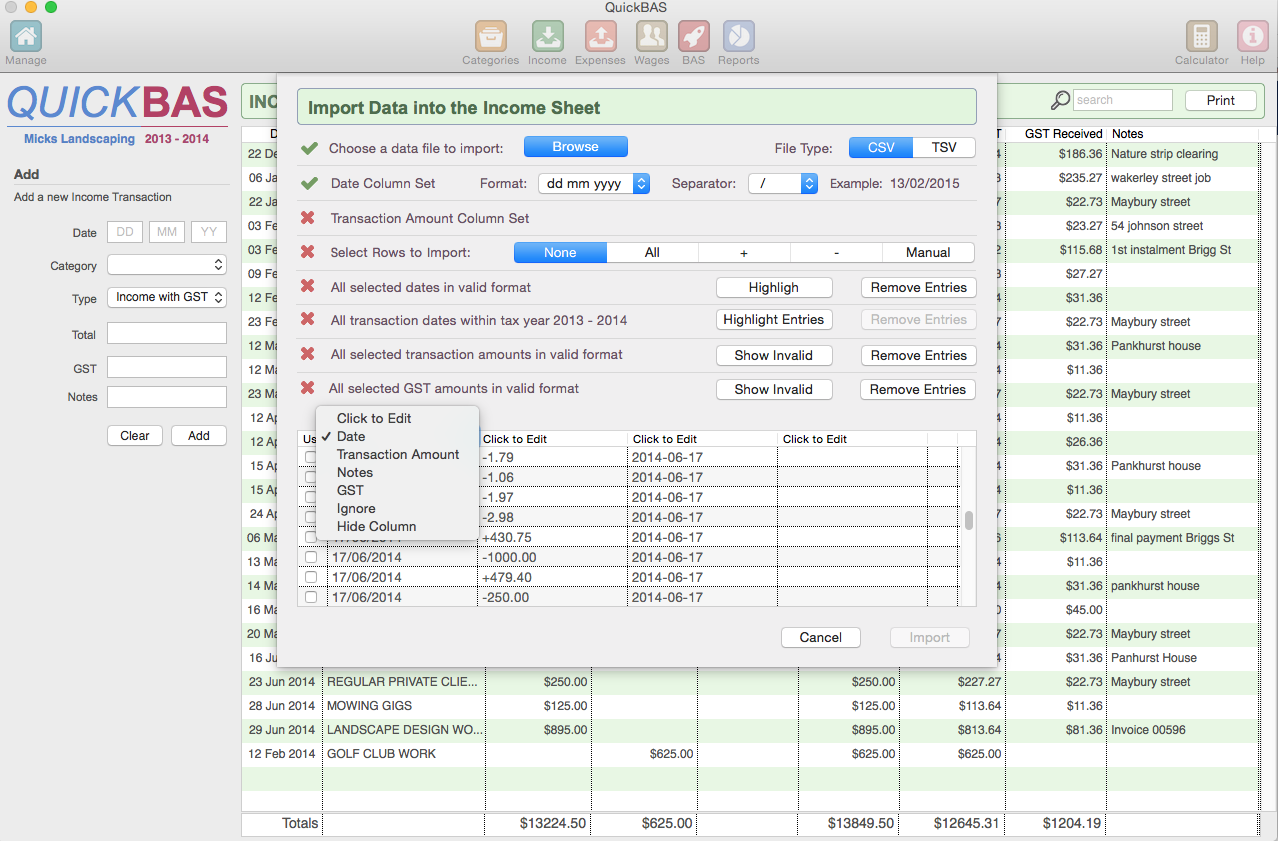Choose GST in the column popup menu

[398, 490]
